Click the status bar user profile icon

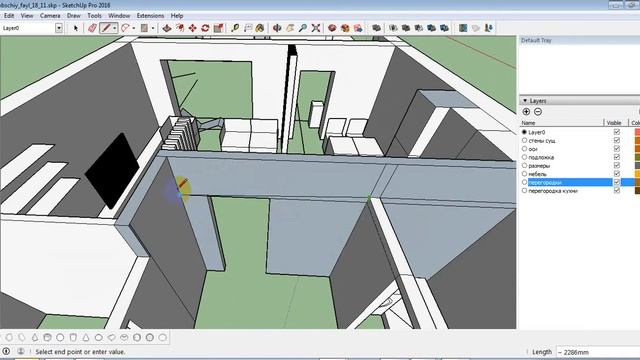pyautogui.click(x=21, y=351)
